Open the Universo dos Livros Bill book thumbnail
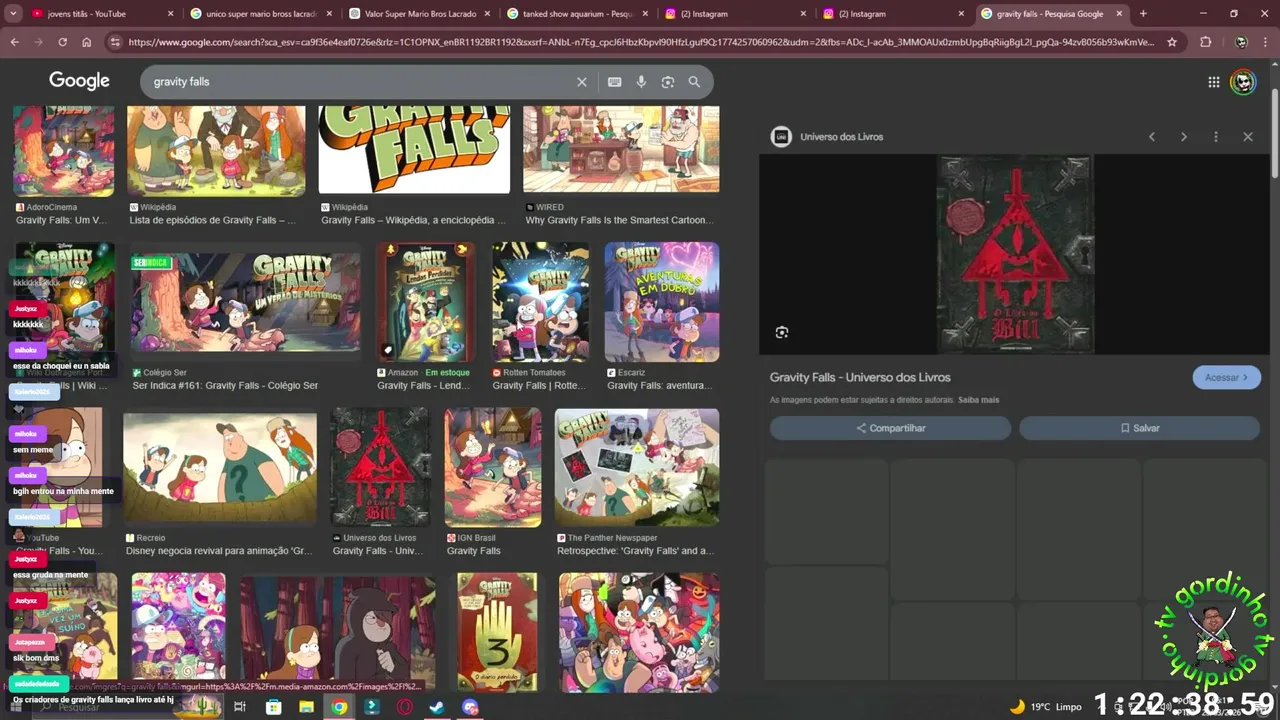The image size is (1280, 720). click(x=380, y=468)
